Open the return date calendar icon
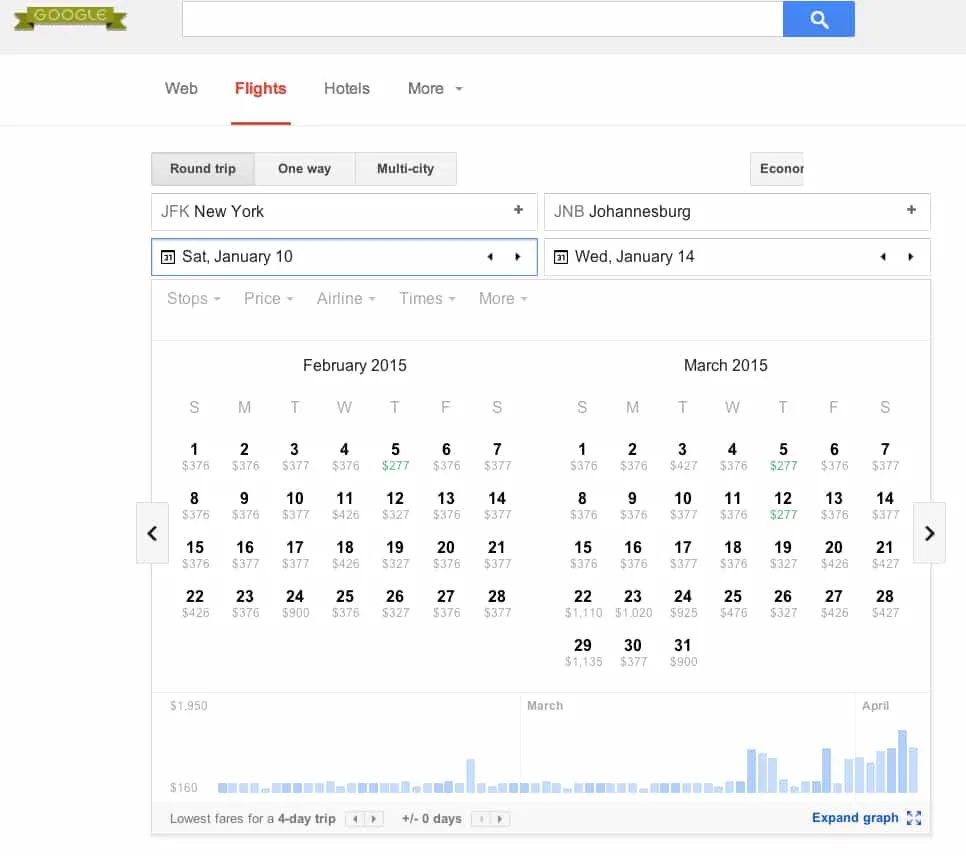Viewport: 966px width, 856px height. click(x=562, y=257)
